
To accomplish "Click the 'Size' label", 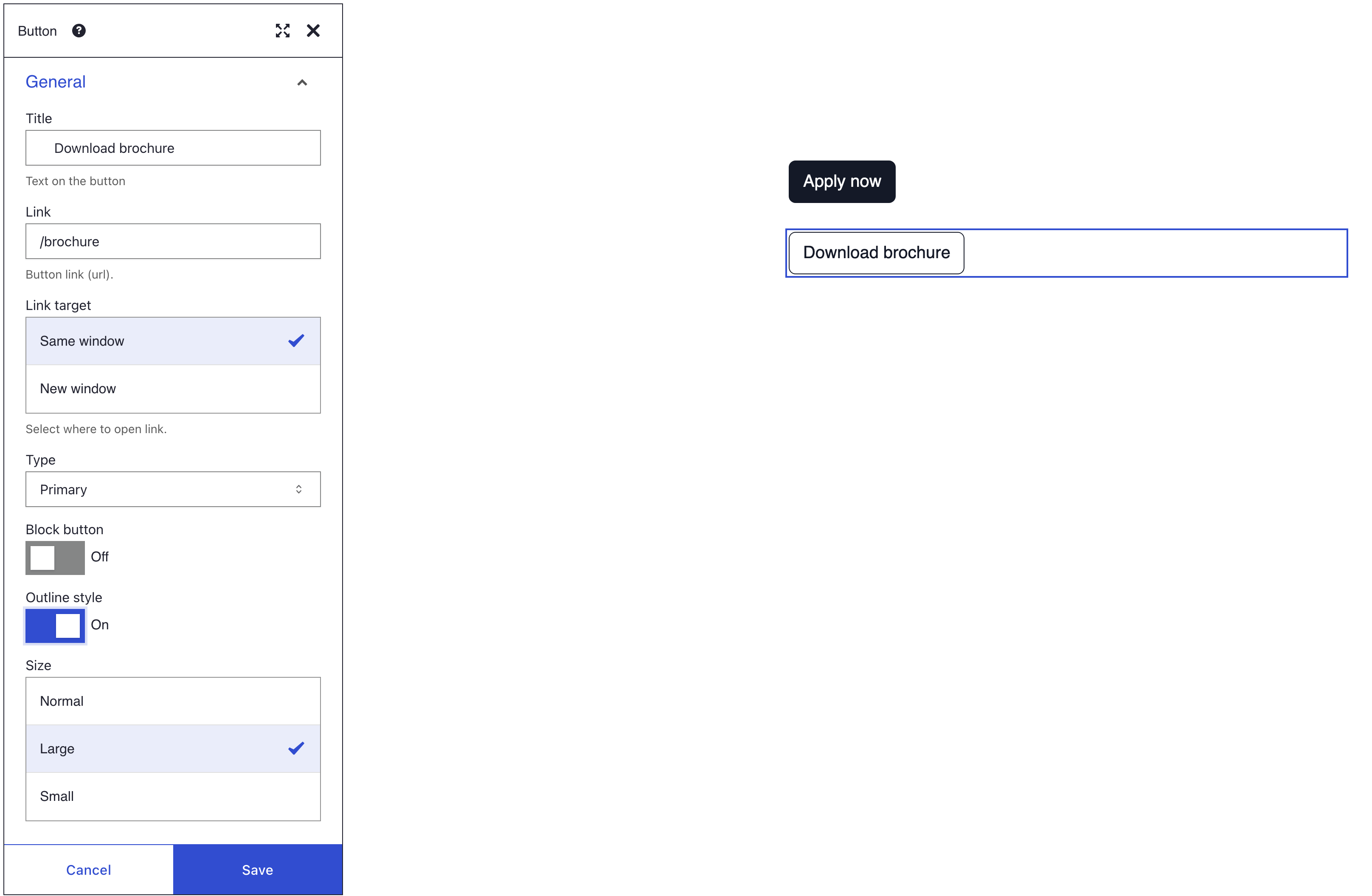I will [39, 665].
